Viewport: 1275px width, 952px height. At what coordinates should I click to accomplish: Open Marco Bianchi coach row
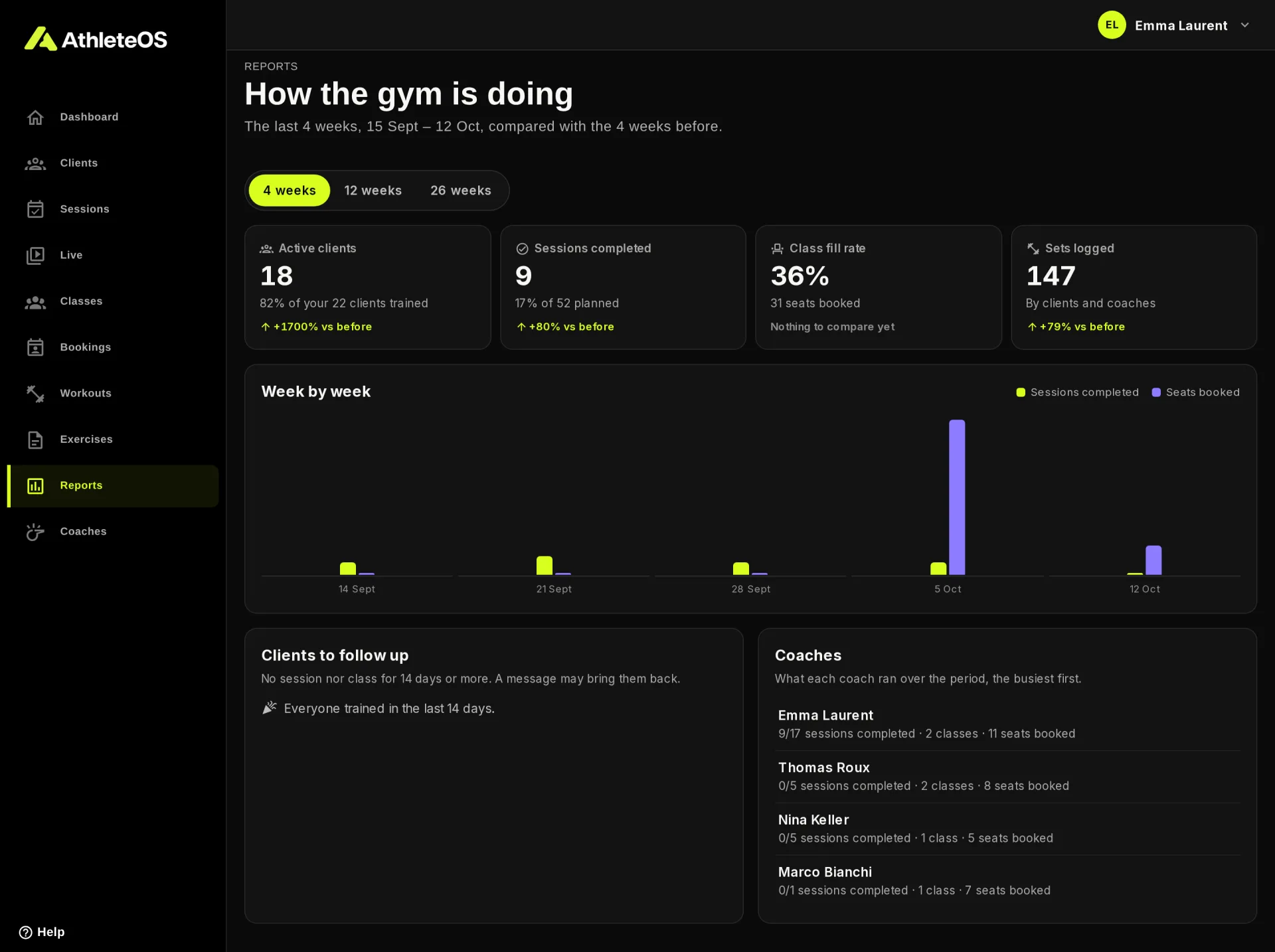(1007, 881)
